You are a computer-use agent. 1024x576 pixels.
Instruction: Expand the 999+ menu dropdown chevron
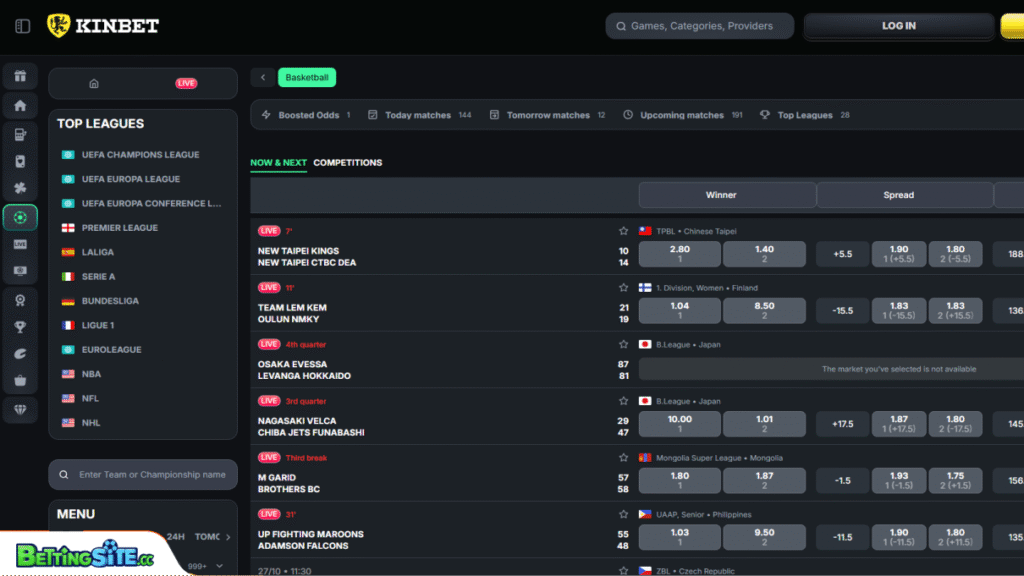click(219, 566)
